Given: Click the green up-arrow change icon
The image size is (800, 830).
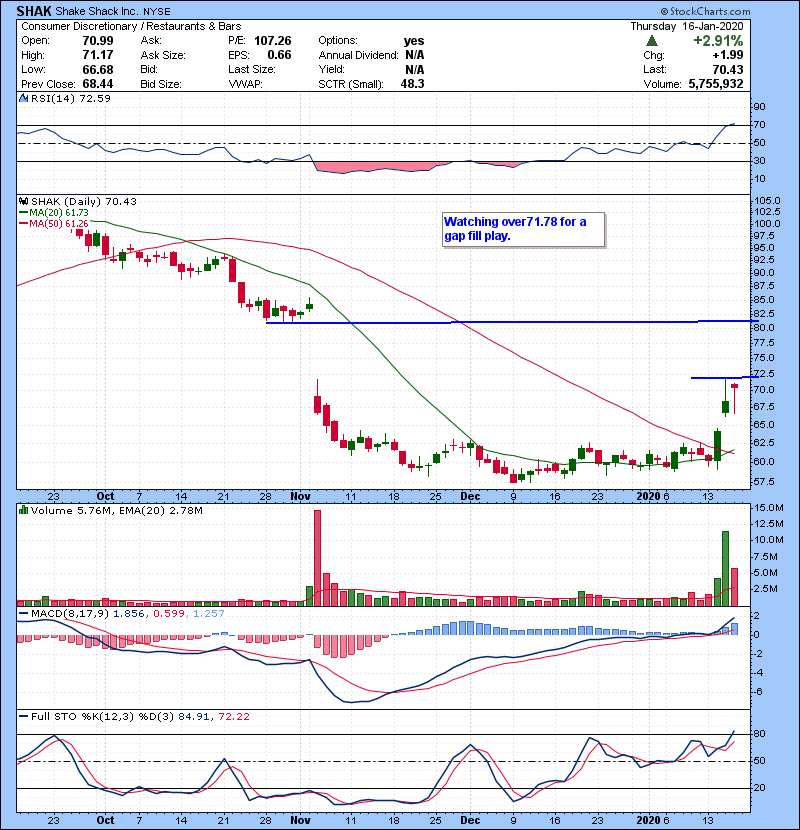Looking at the screenshot, I should pyautogui.click(x=652, y=41).
